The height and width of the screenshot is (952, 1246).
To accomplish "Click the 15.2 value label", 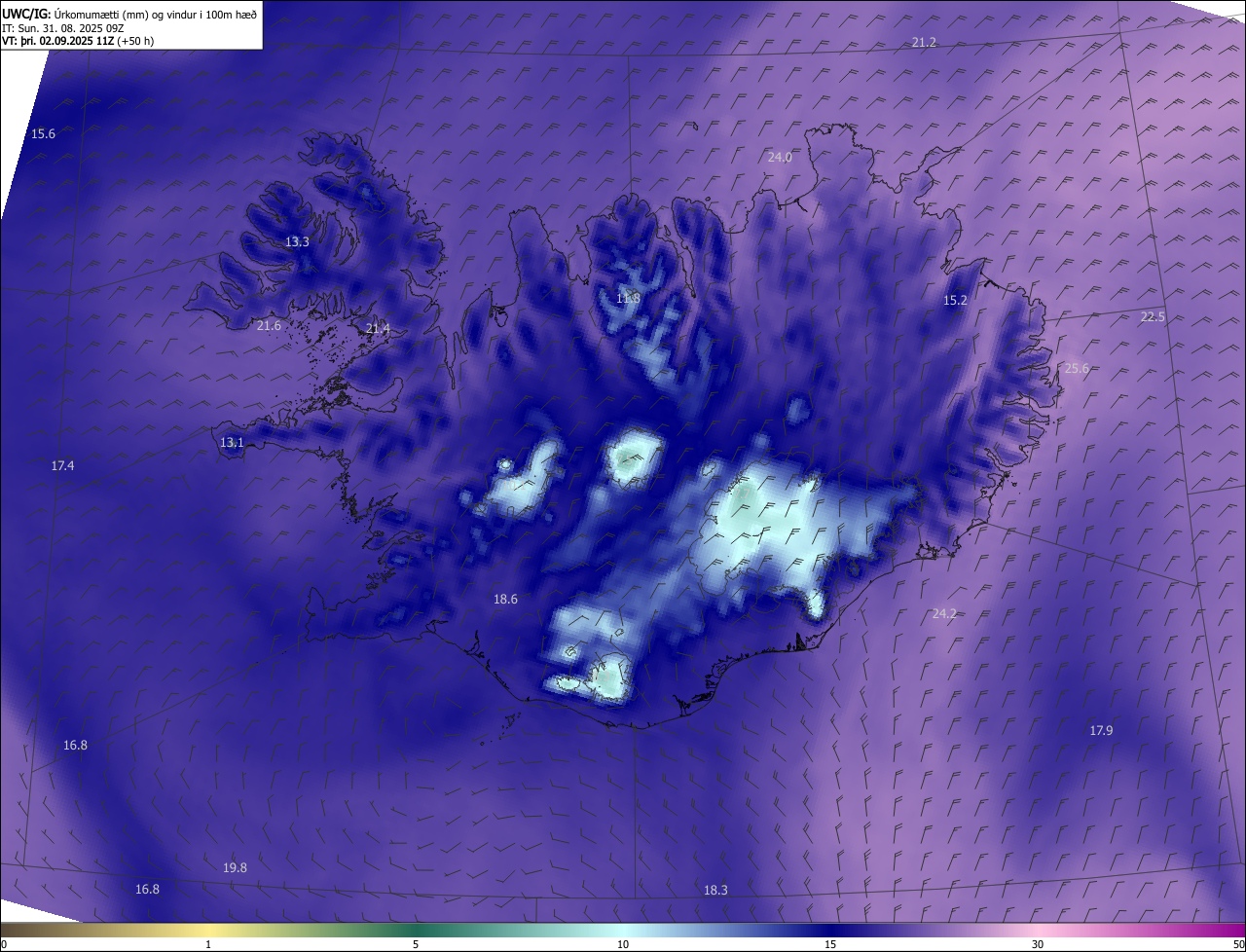I will (x=956, y=300).
